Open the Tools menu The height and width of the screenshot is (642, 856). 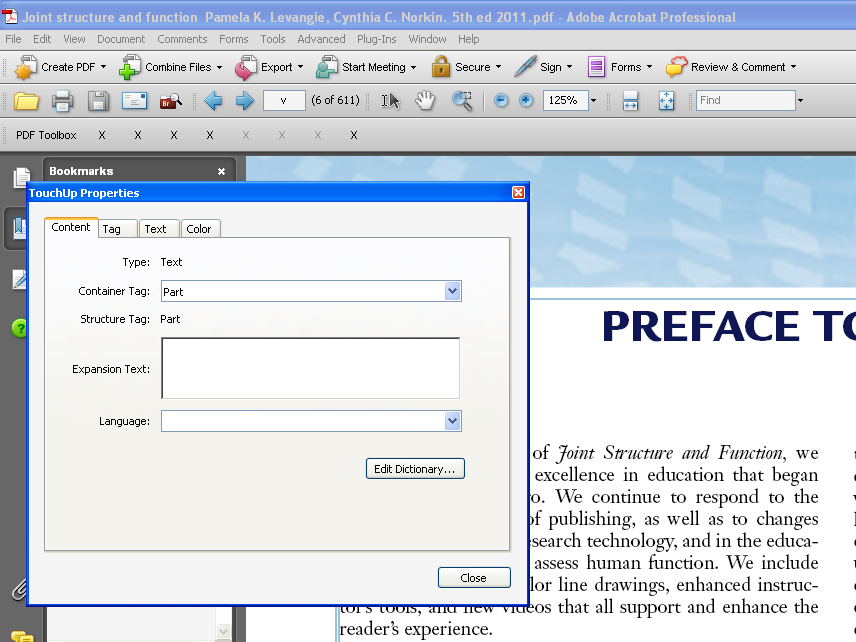273,39
